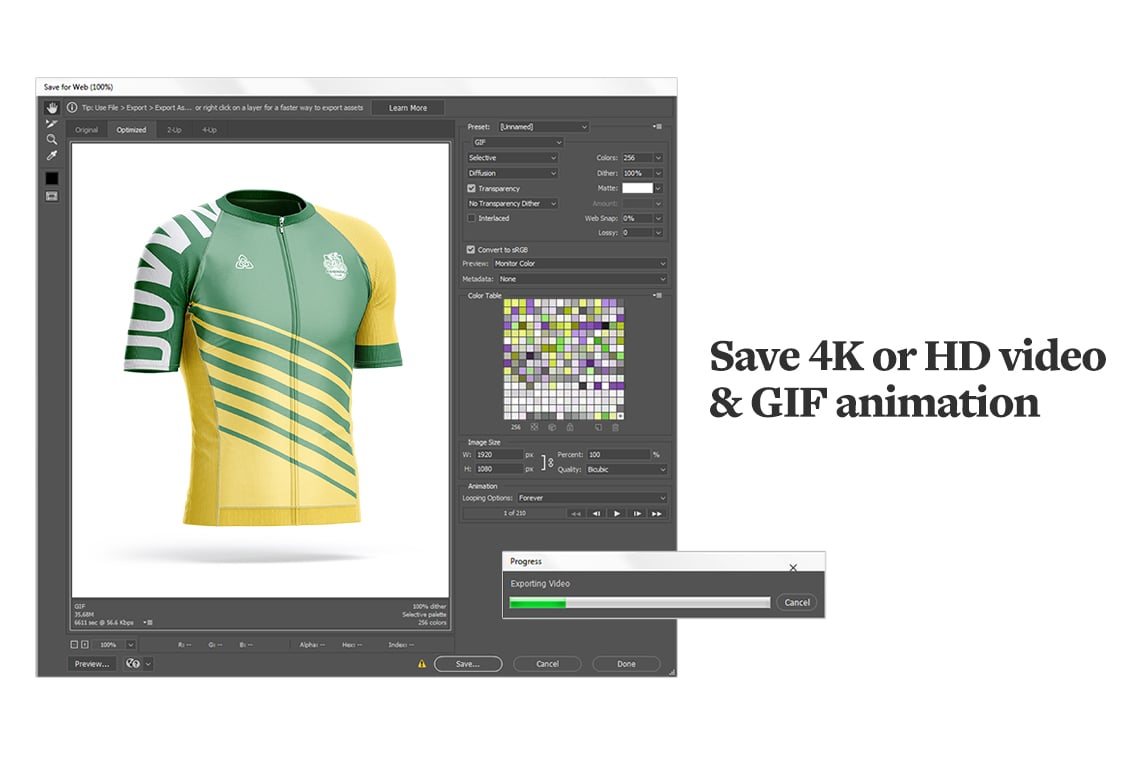Screen dimensions: 1138x759
Task: Uncheck Convert to sRGB
Action: (470, 249)
